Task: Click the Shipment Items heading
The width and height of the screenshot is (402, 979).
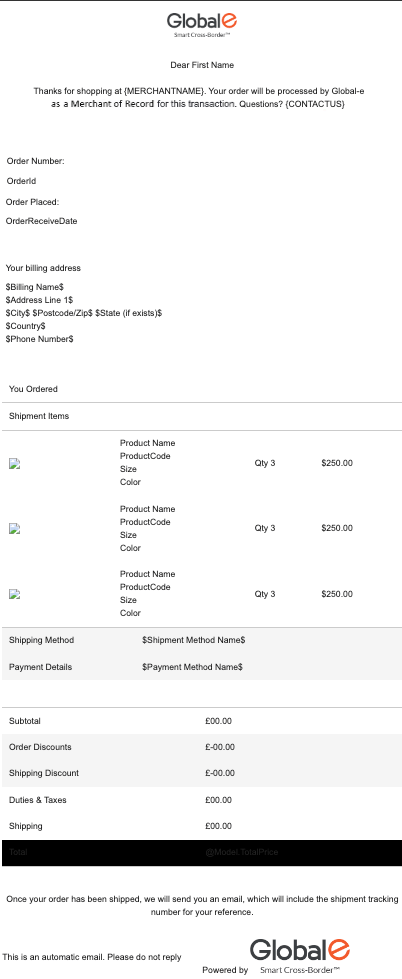Action: point(39,416)
